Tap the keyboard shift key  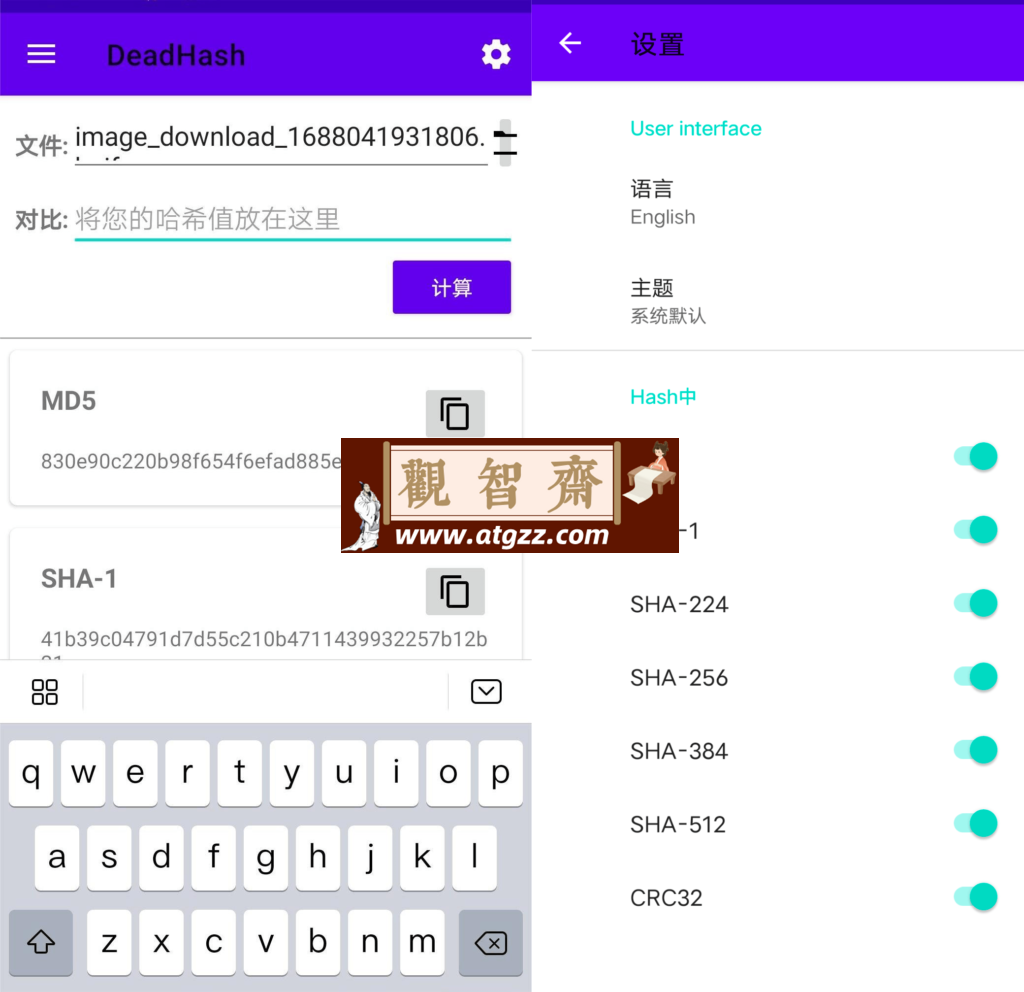coord(41,942)
